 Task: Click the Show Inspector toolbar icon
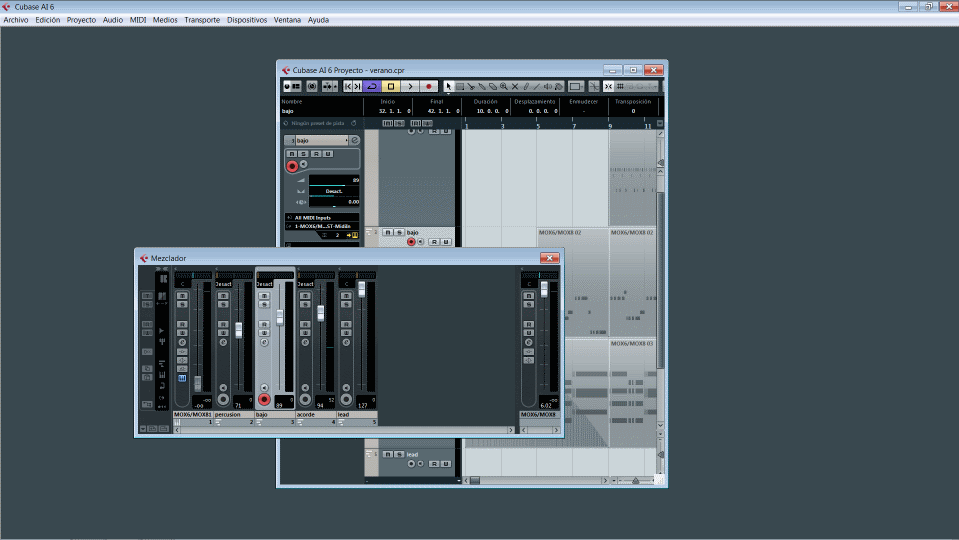click(295, 86)
